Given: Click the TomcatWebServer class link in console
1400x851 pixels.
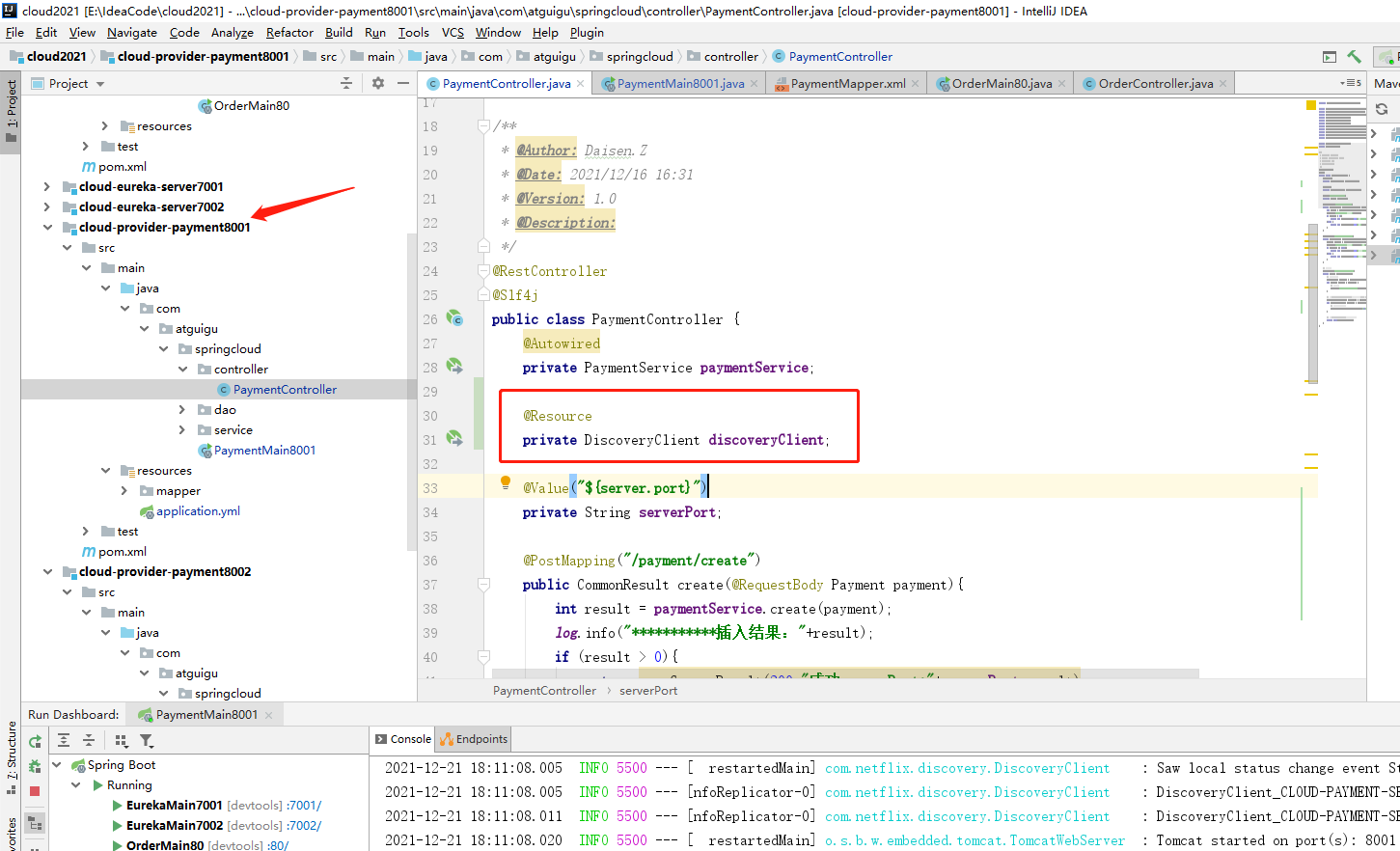Looking at the screenshot, I should pyautogui.click(x=975, y=840).
